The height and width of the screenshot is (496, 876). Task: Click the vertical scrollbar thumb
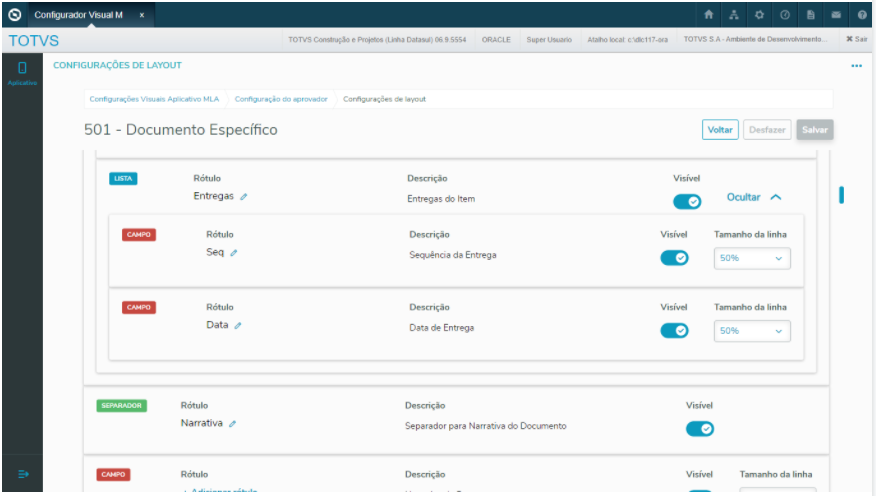[x=841, y=195]
